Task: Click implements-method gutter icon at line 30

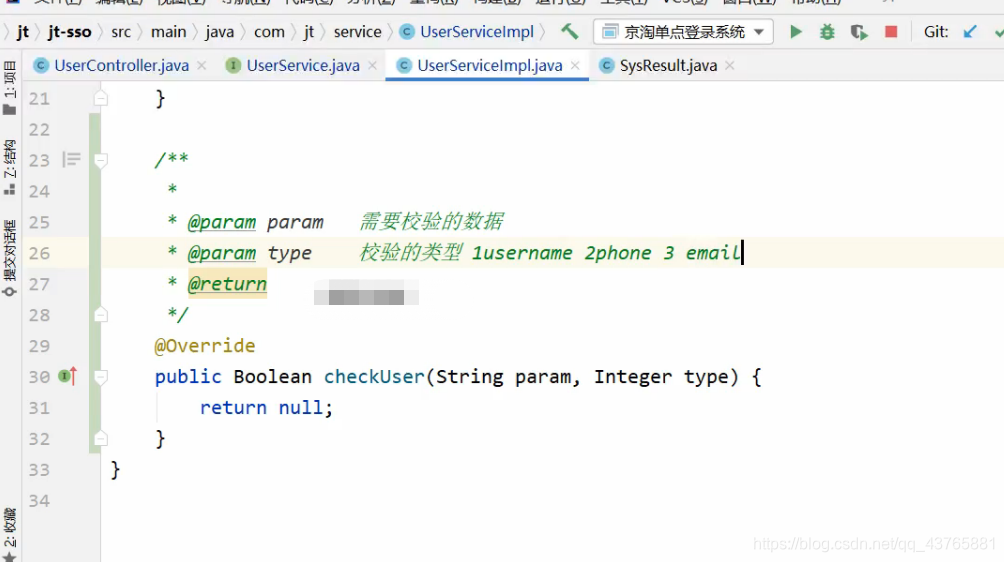Action: [67, 376]
